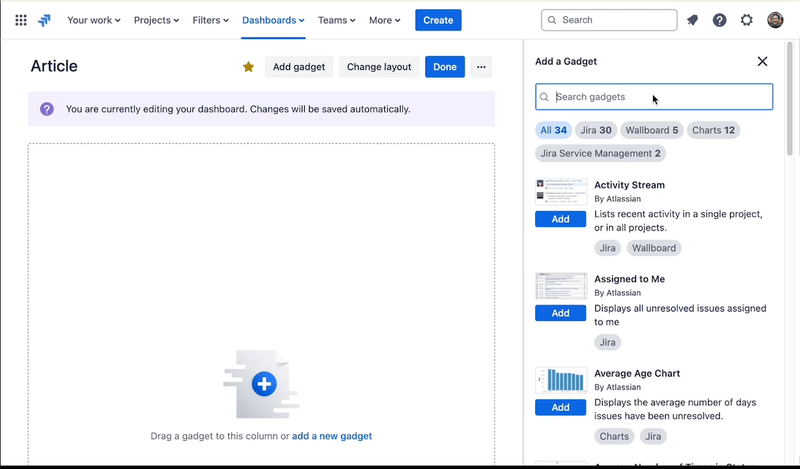800x469 pixels.
Task: Select the All 34 filter chip
Action: (x=554, y=130)
